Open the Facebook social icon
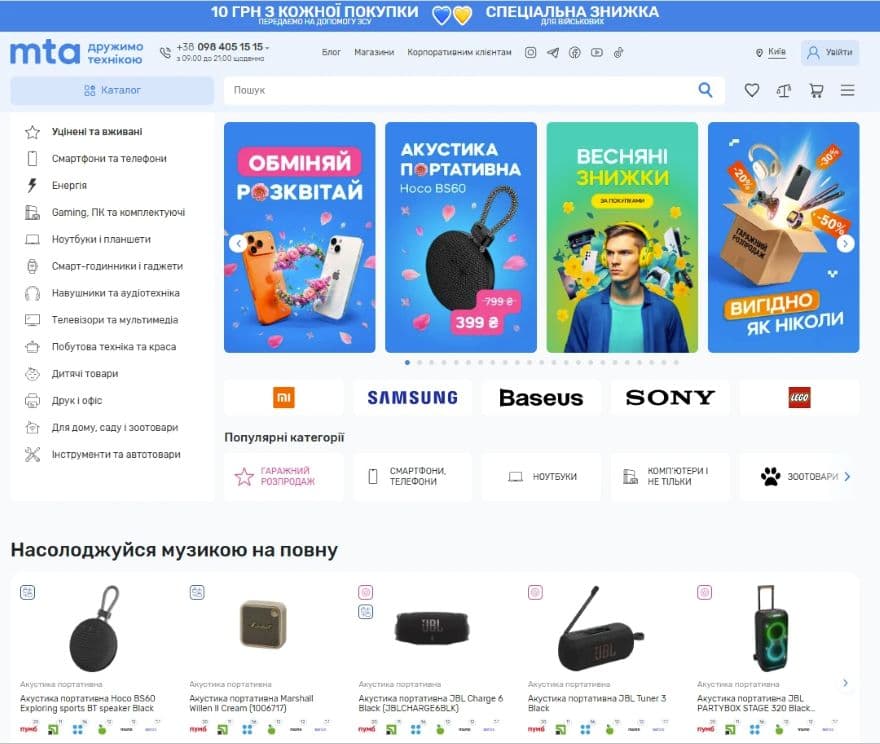The image size is (880, 744). coord(575,53)
